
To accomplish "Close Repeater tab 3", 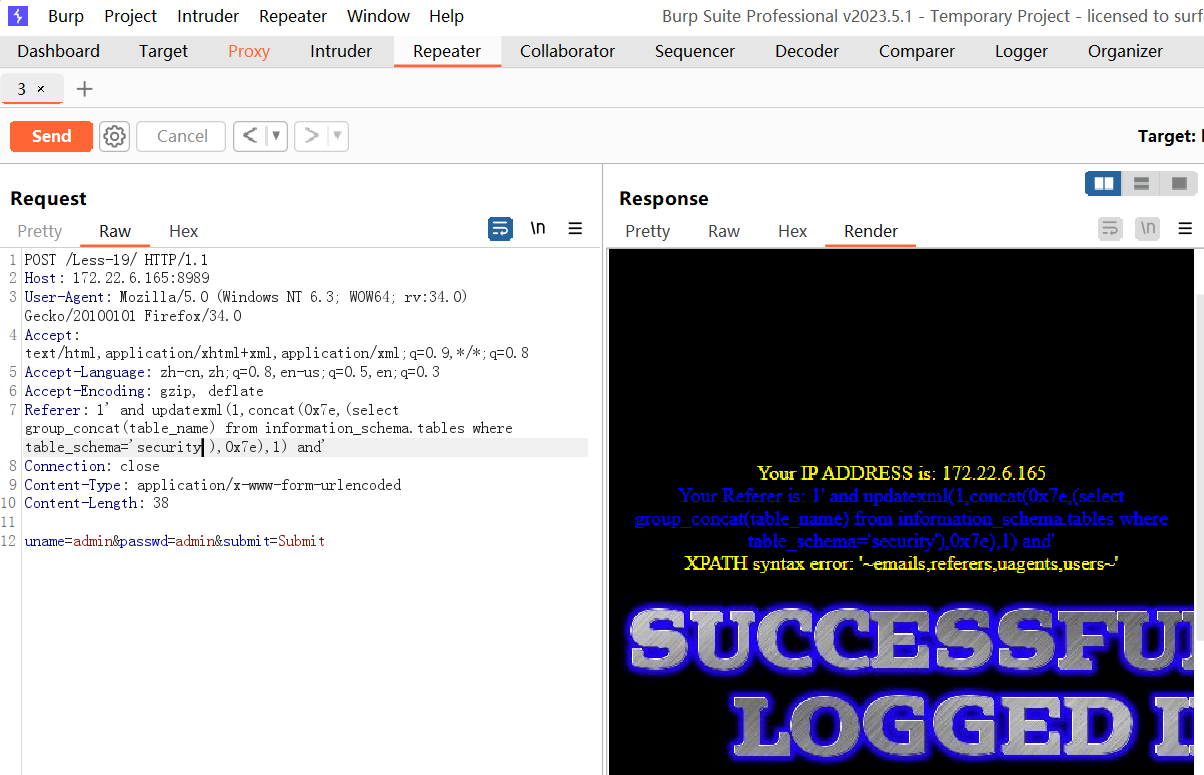I will (x=41, y=89).
